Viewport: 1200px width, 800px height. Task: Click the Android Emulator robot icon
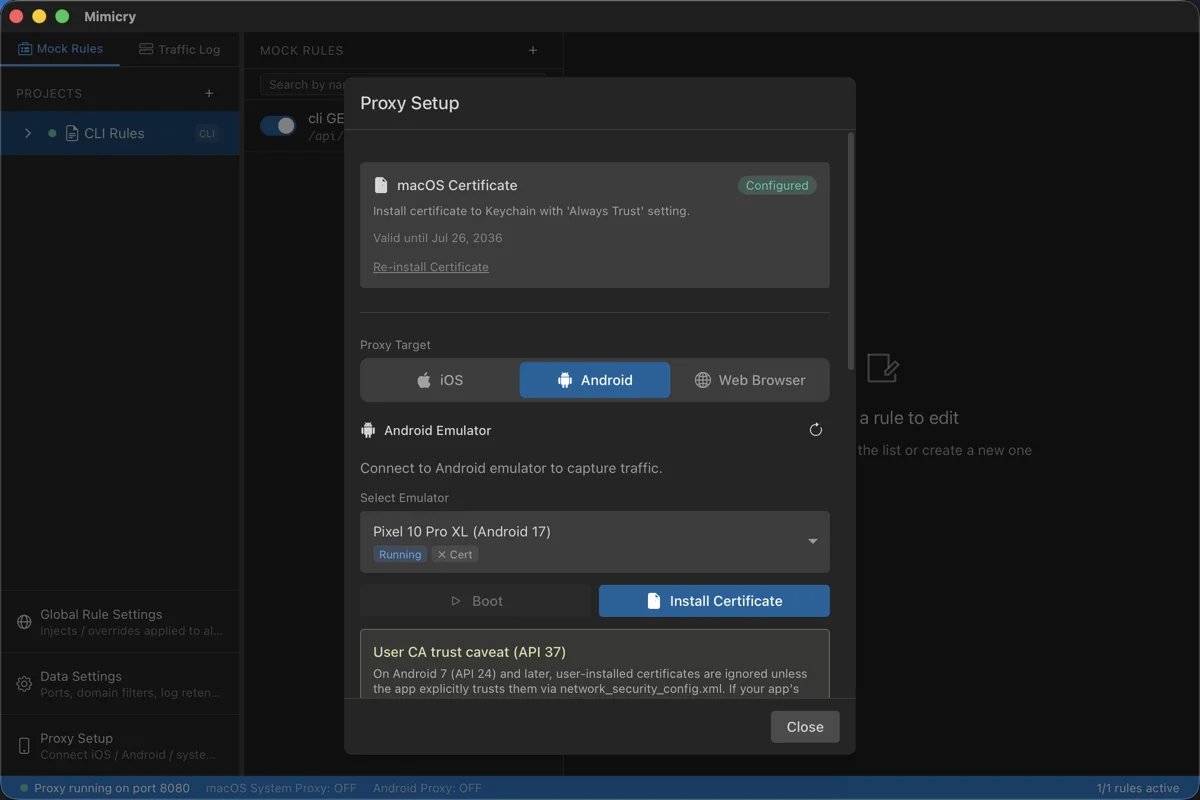(368, 430)
